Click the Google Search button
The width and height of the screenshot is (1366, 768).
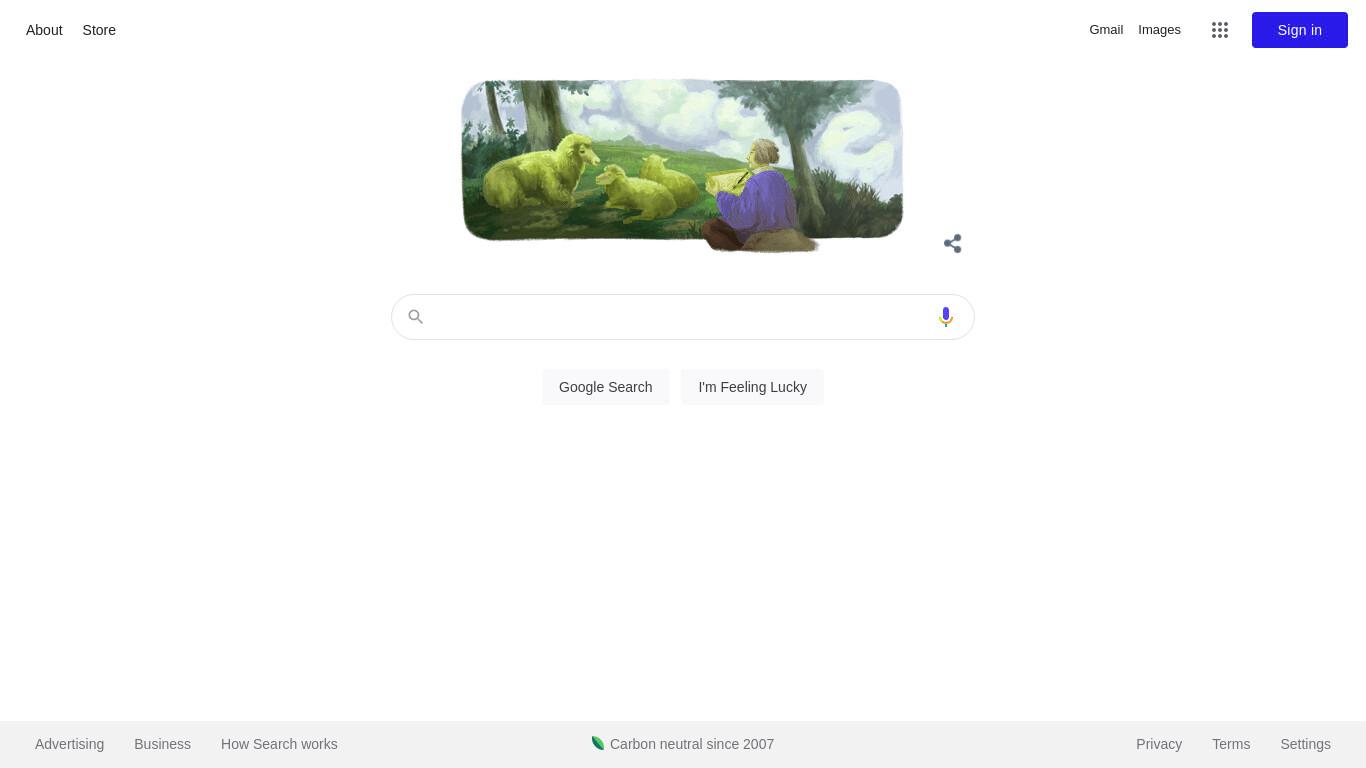[x=606, y=387]
